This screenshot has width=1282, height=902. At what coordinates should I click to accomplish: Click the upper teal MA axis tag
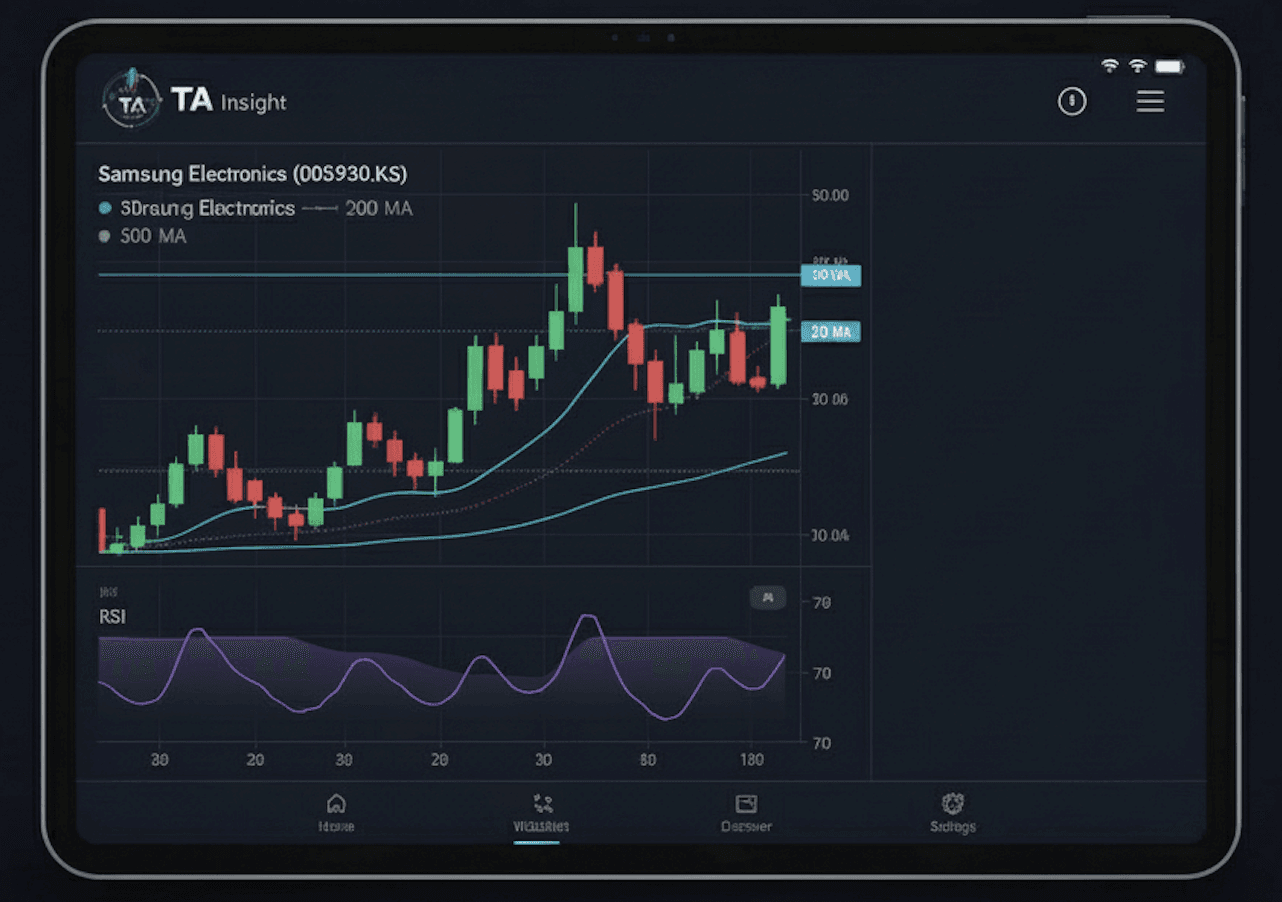pos(830,275)
